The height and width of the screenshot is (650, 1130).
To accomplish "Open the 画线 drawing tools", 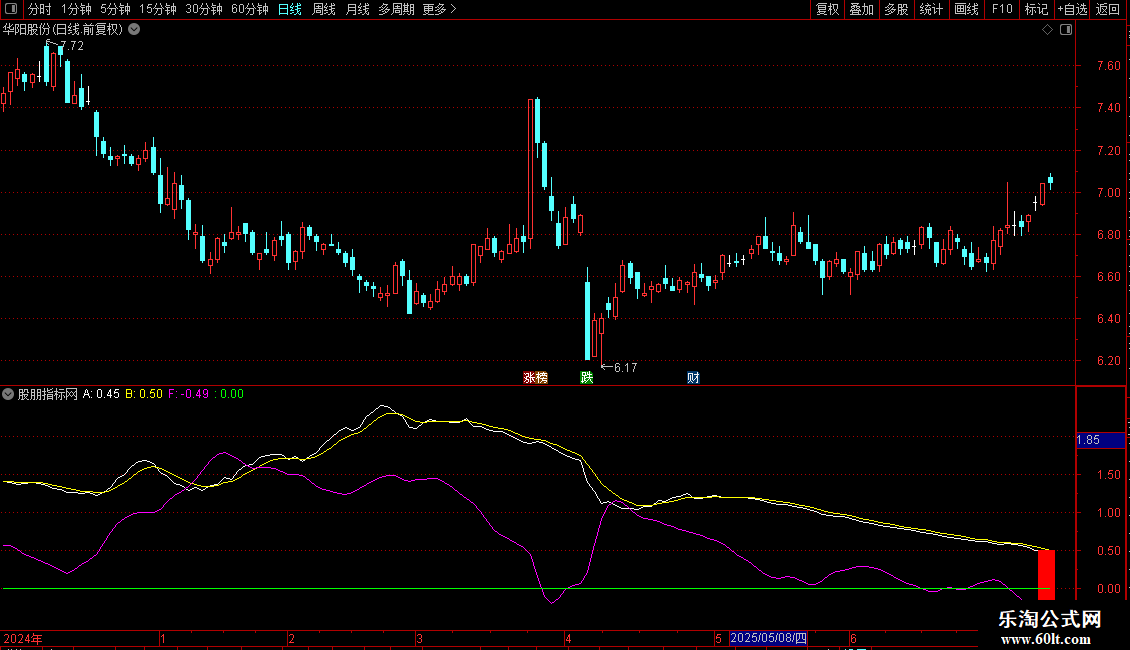I will tap(966, 9).
